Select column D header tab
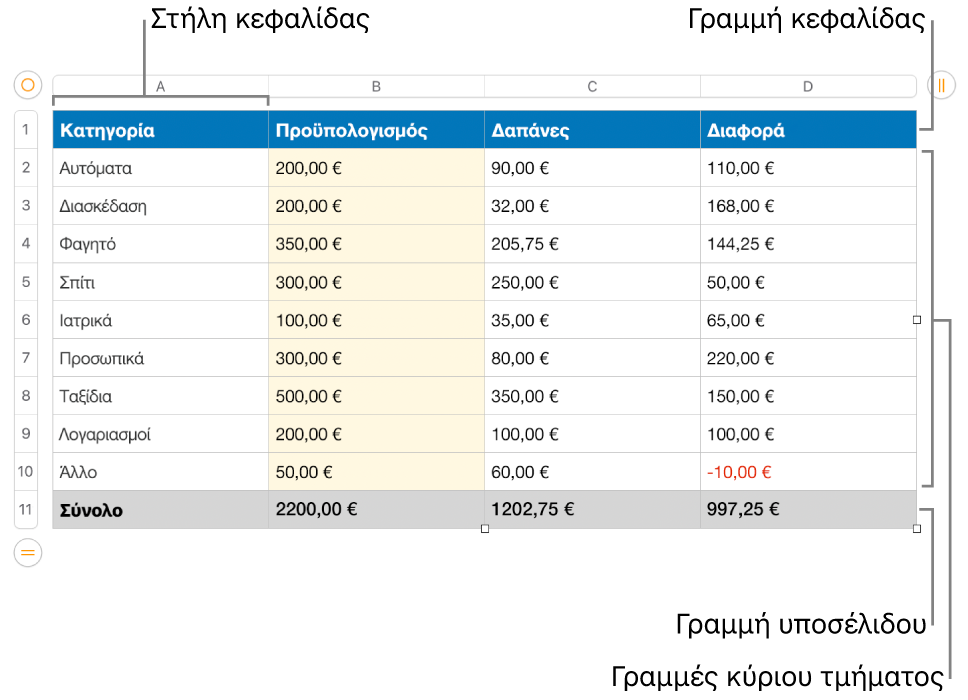 [808, 86]
